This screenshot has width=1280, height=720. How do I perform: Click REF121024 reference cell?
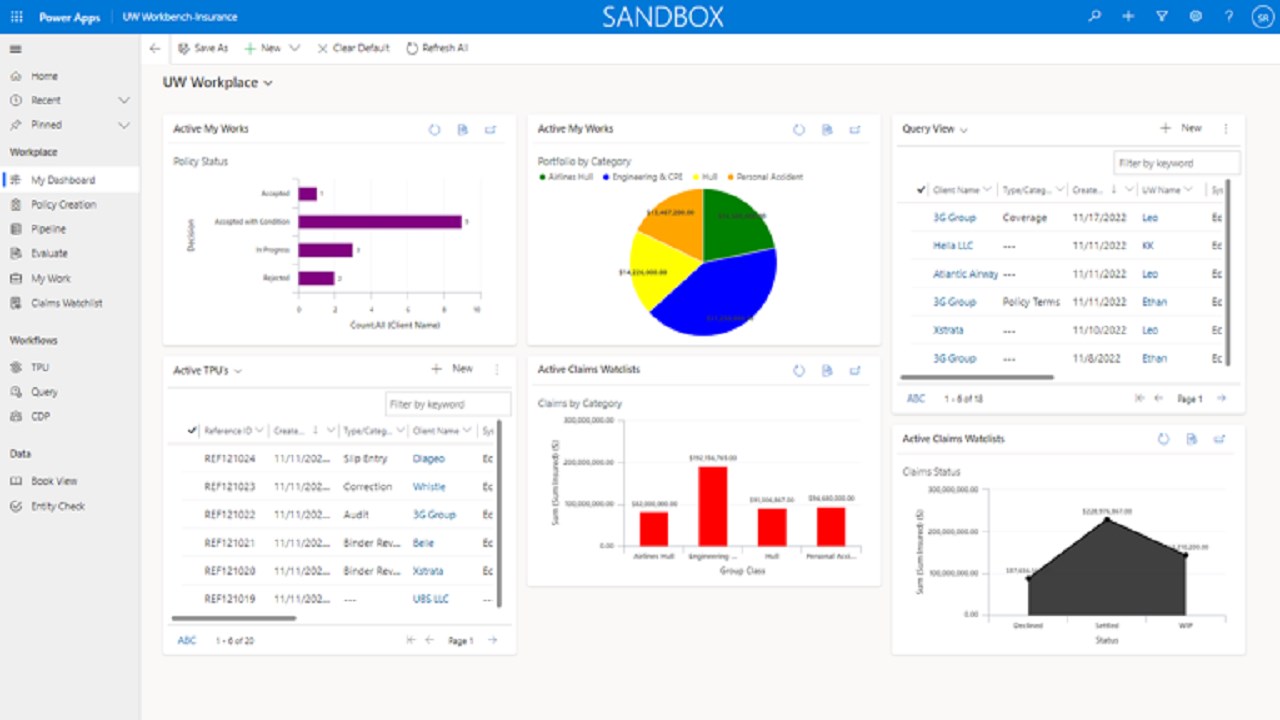pyautogui.click(x=229, y=459)
